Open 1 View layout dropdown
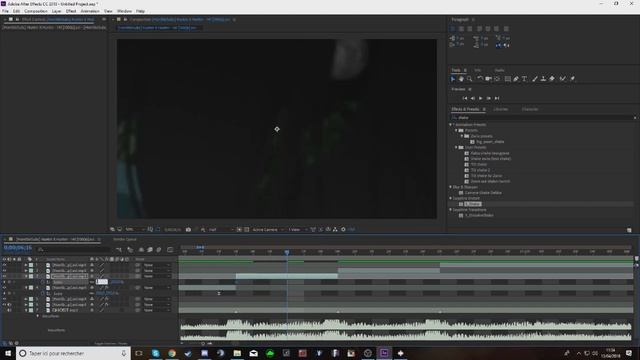This screenshot has width=640, height=360. tap(298, 230)
